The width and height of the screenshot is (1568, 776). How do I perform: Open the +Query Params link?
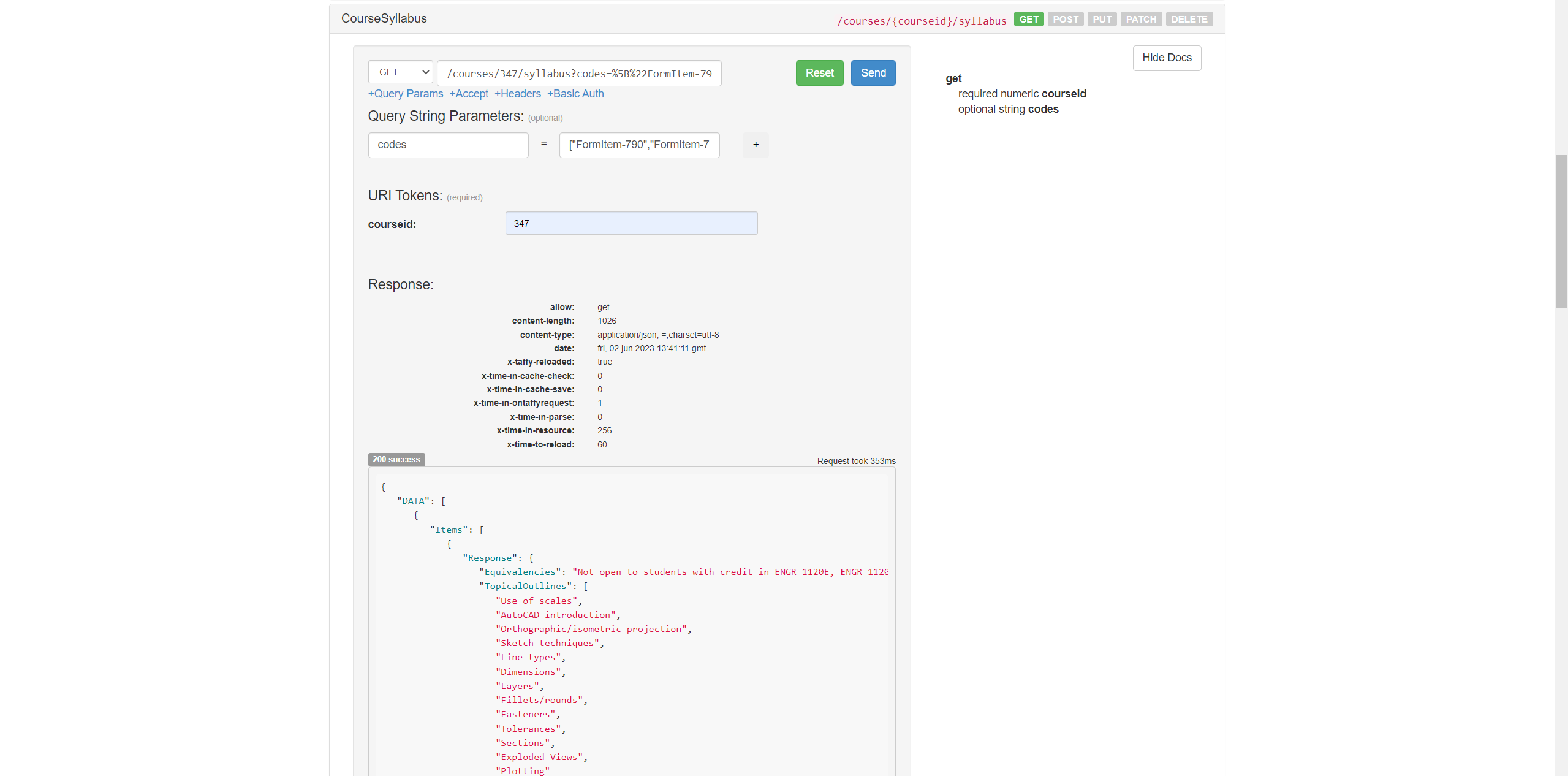405,94
